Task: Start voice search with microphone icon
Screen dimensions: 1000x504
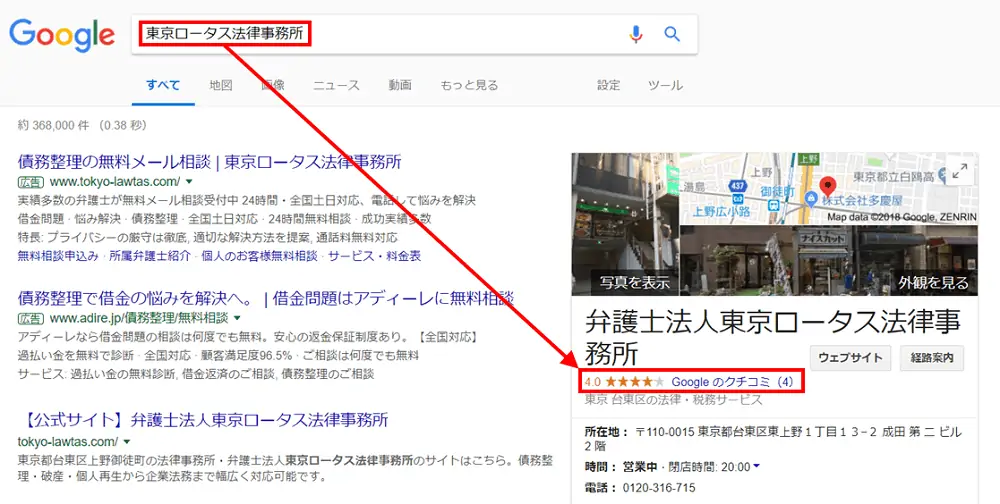Action: (x=635, y=34)
